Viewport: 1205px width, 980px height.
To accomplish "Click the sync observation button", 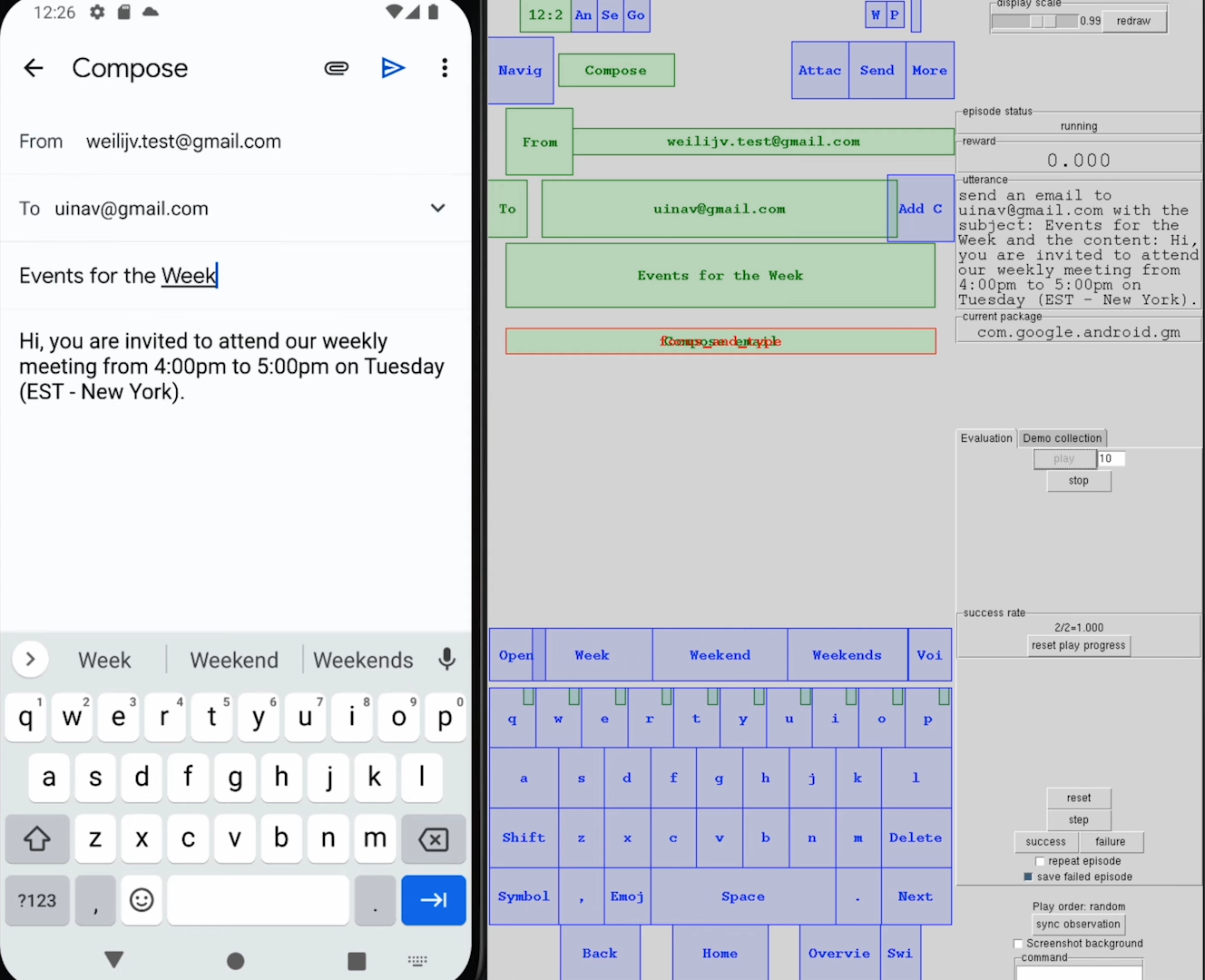I will [1079, 925].
